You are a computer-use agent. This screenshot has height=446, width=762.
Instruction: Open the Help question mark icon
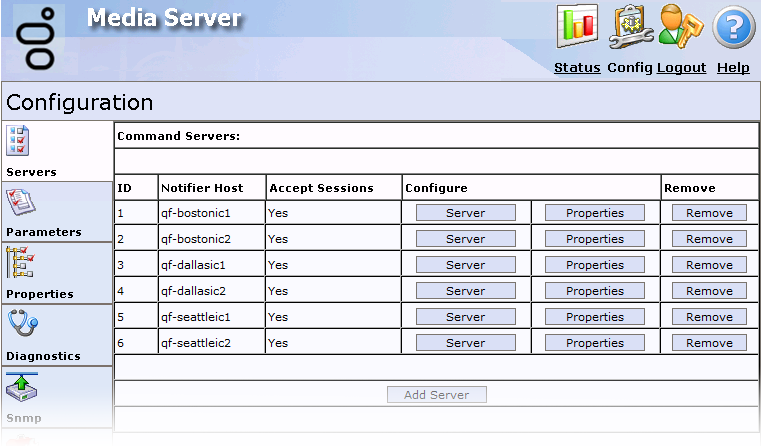click(733, 28)
